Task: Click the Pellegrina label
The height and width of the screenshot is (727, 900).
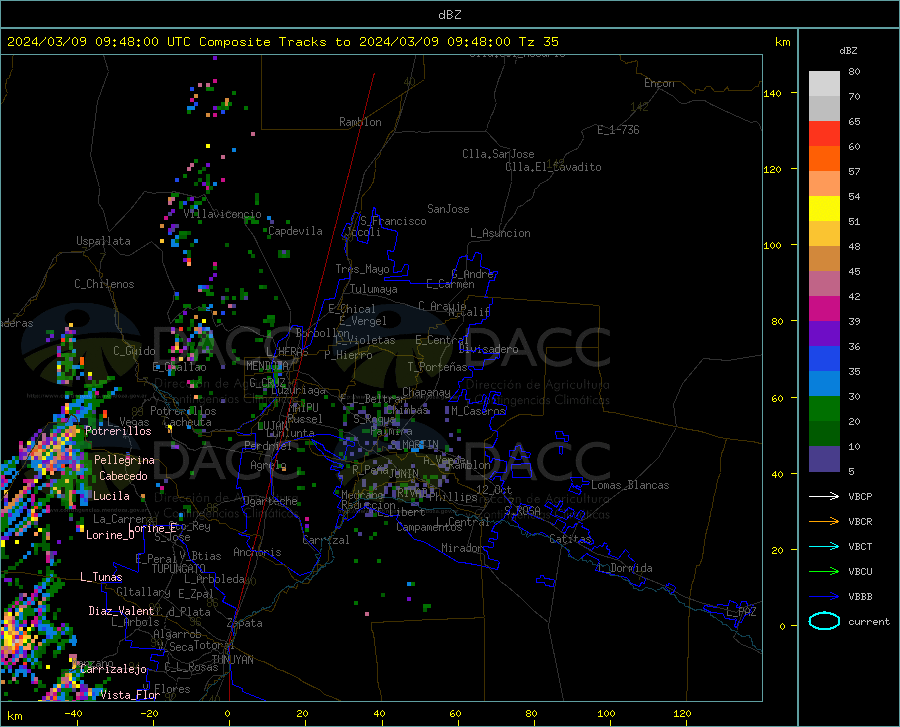Action: (125, 460)
